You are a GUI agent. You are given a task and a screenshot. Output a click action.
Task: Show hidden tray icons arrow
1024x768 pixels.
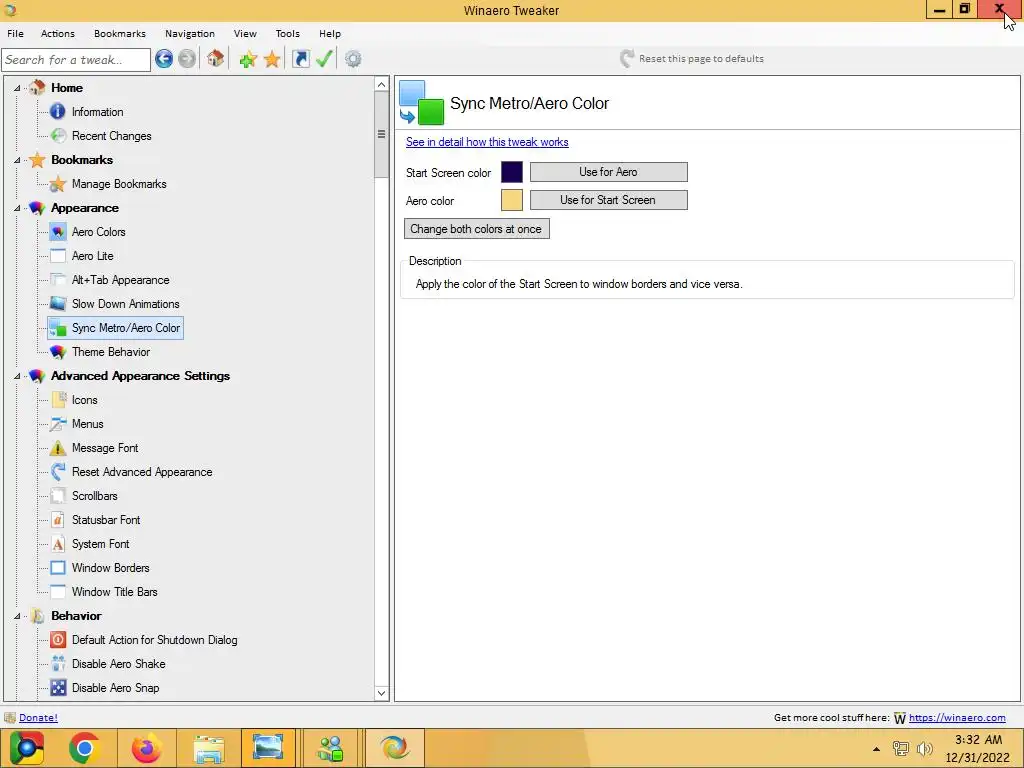[876, 749]
